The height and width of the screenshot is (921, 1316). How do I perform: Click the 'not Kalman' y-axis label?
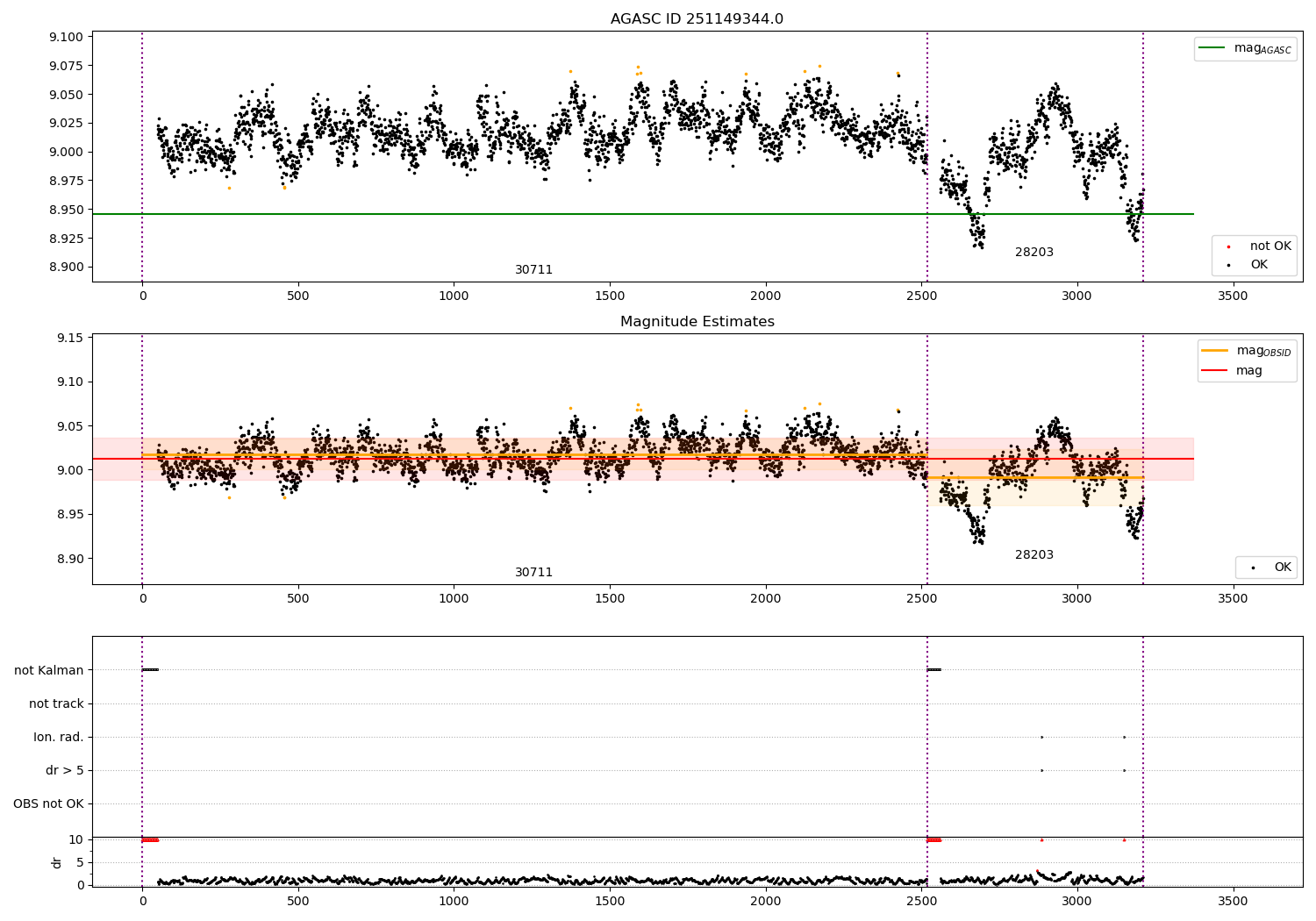pos(49,670)
